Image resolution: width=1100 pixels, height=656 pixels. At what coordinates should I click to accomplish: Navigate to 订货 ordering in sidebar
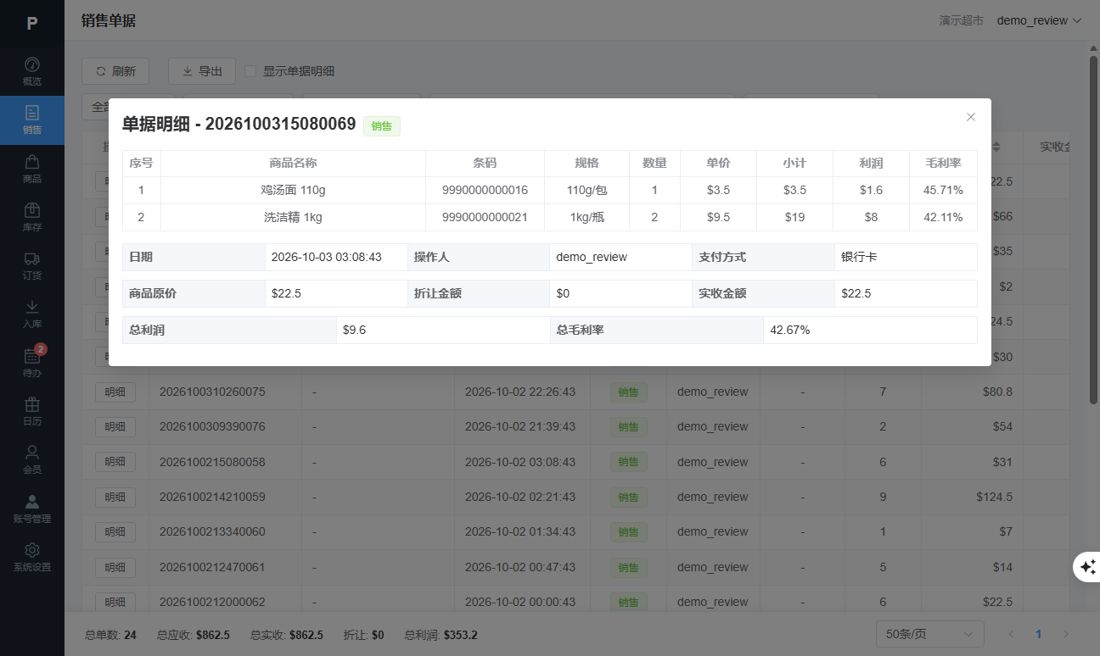click(32, 266)
